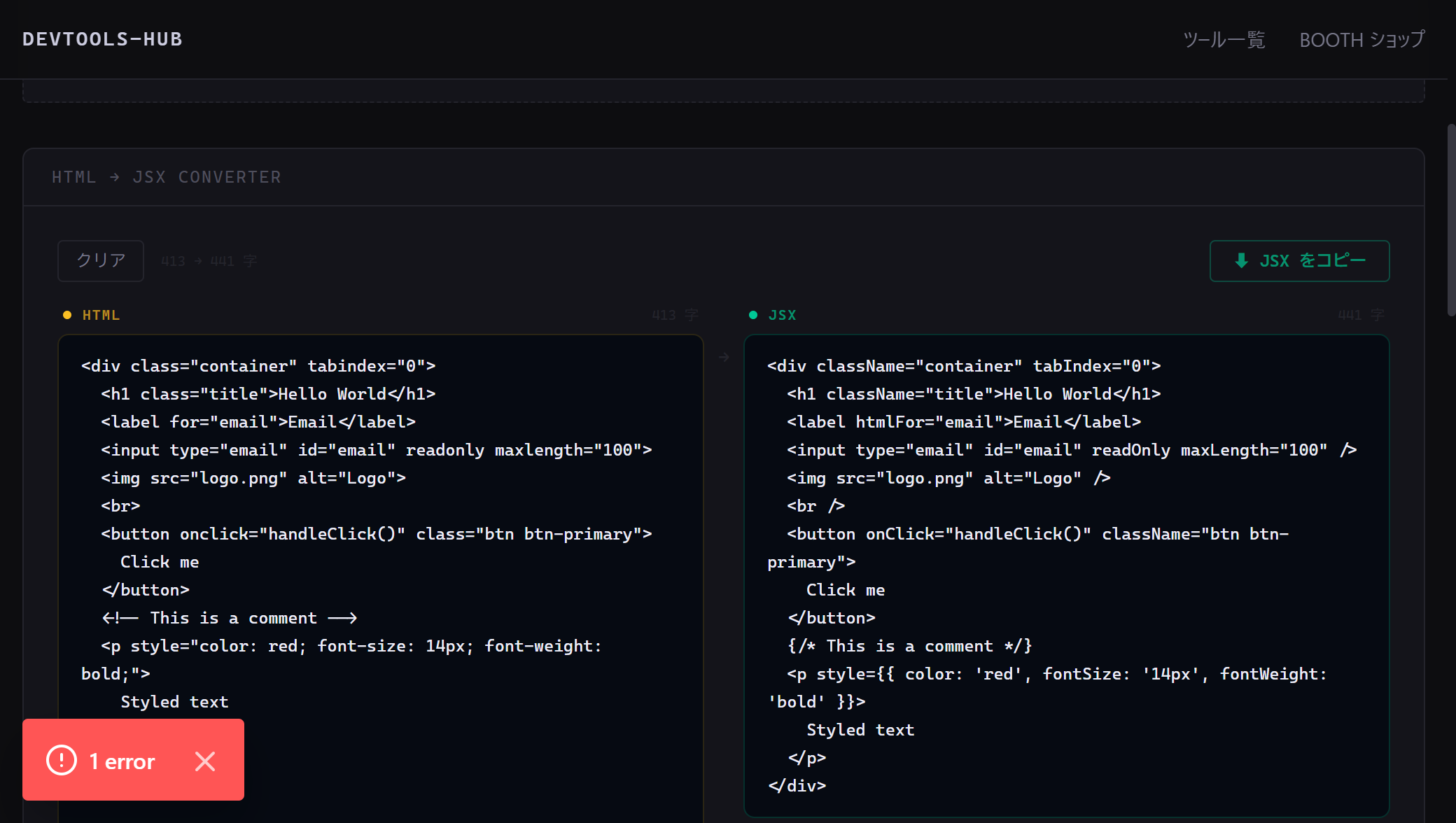Click the HTML panel label
This screenshot has width=1456, height=823.
pyautogui.click(x=101, y=316)
